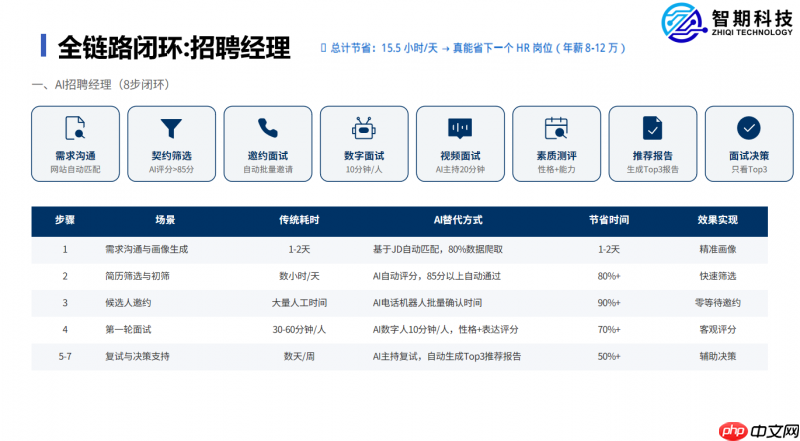Click the 面试决策 card title
Screen dimensions: 800x441
[x=749, y=156]
